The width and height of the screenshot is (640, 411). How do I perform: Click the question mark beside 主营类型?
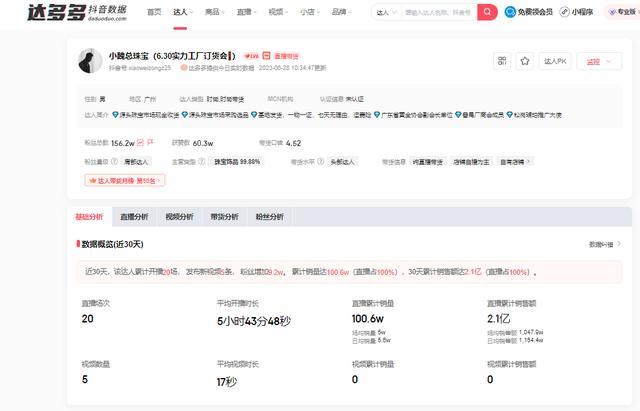point(202,162)
